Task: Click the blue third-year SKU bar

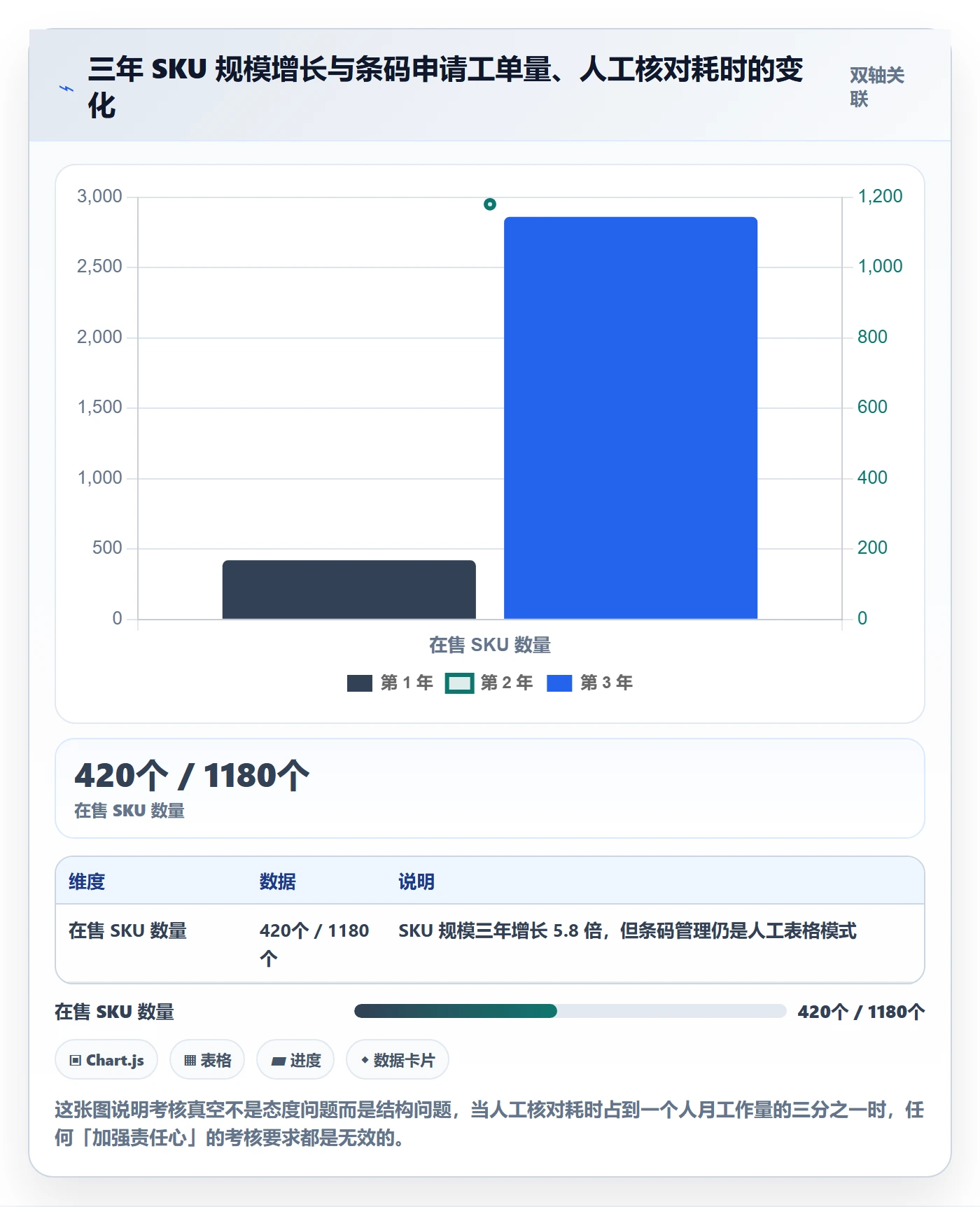Action: pos(631,418)
